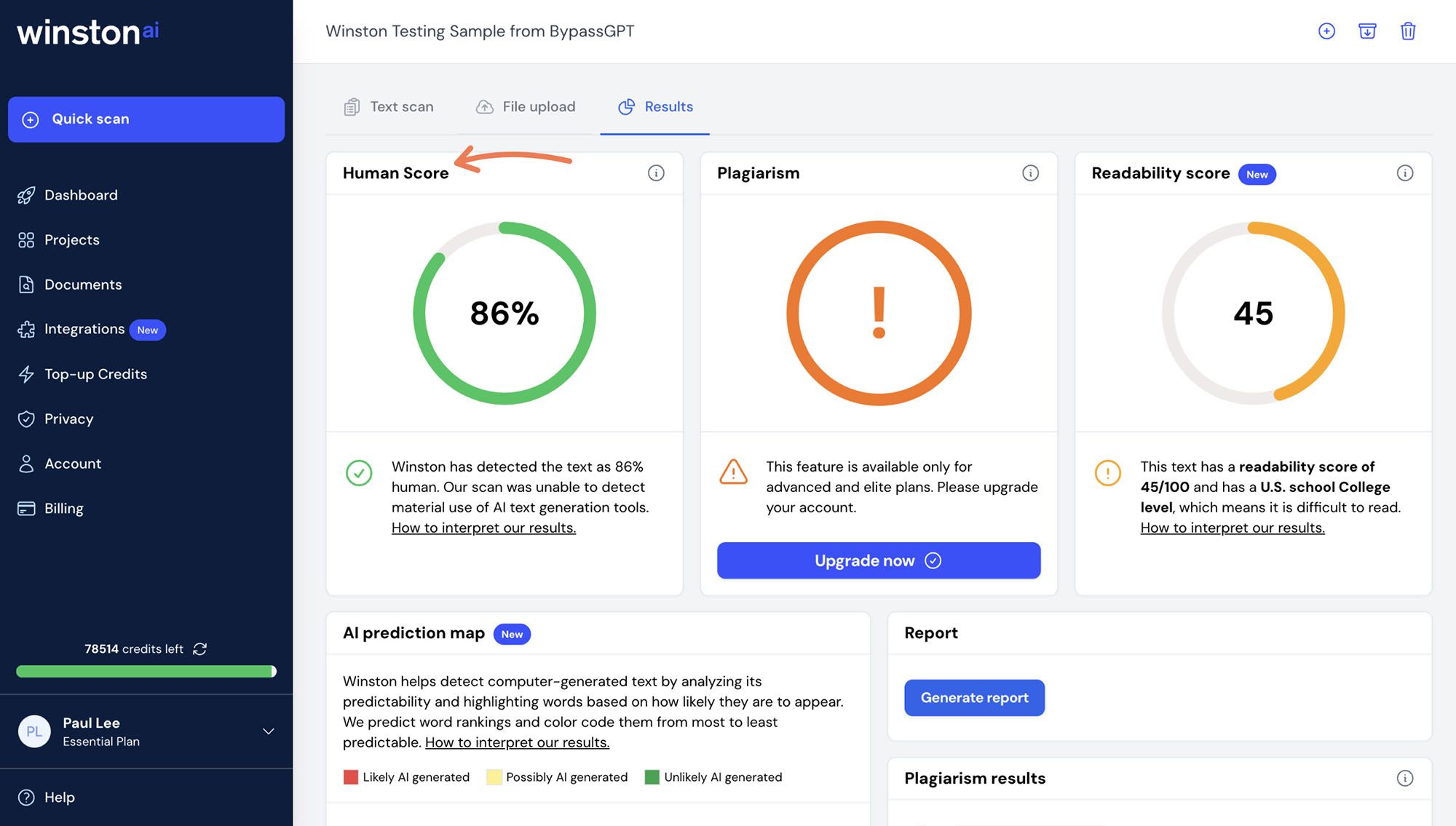Open Plagiarism card info icon
1456x826 pixels.
[1029, 173]
